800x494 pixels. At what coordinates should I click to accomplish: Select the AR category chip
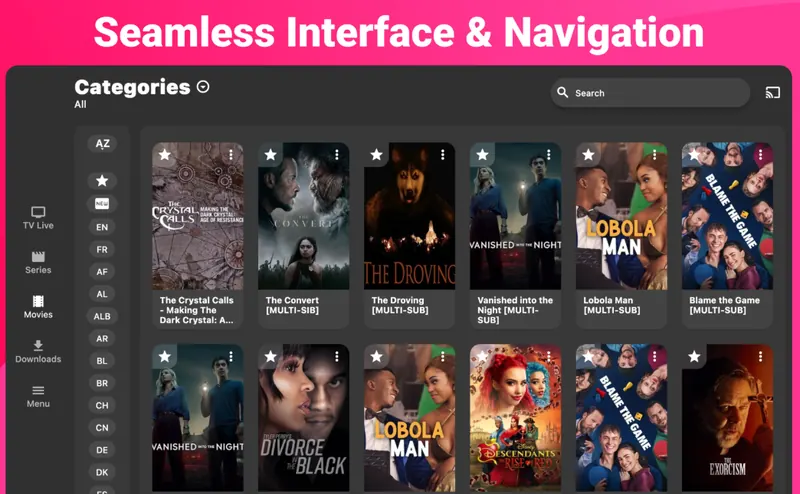pyautogui.click(x=102, y=338)
